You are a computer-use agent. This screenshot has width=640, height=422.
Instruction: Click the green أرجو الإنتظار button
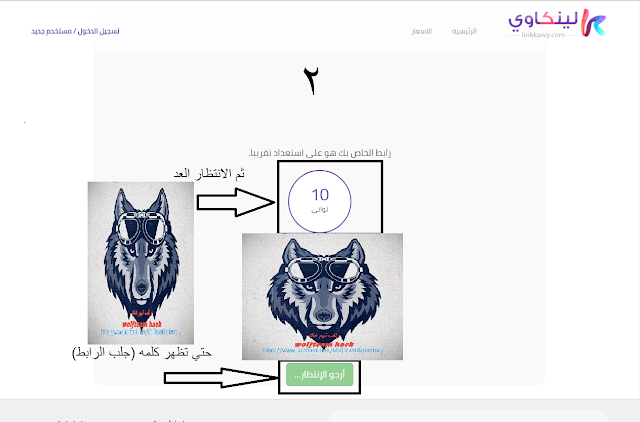click(320, 375)
